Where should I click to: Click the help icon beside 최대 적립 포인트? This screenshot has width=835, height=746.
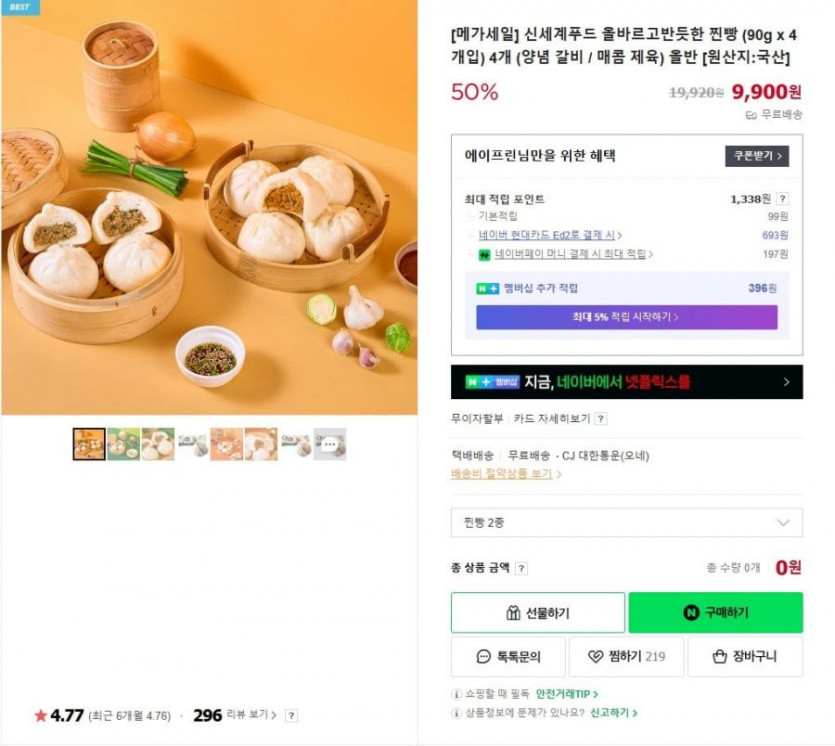point(782,199)
